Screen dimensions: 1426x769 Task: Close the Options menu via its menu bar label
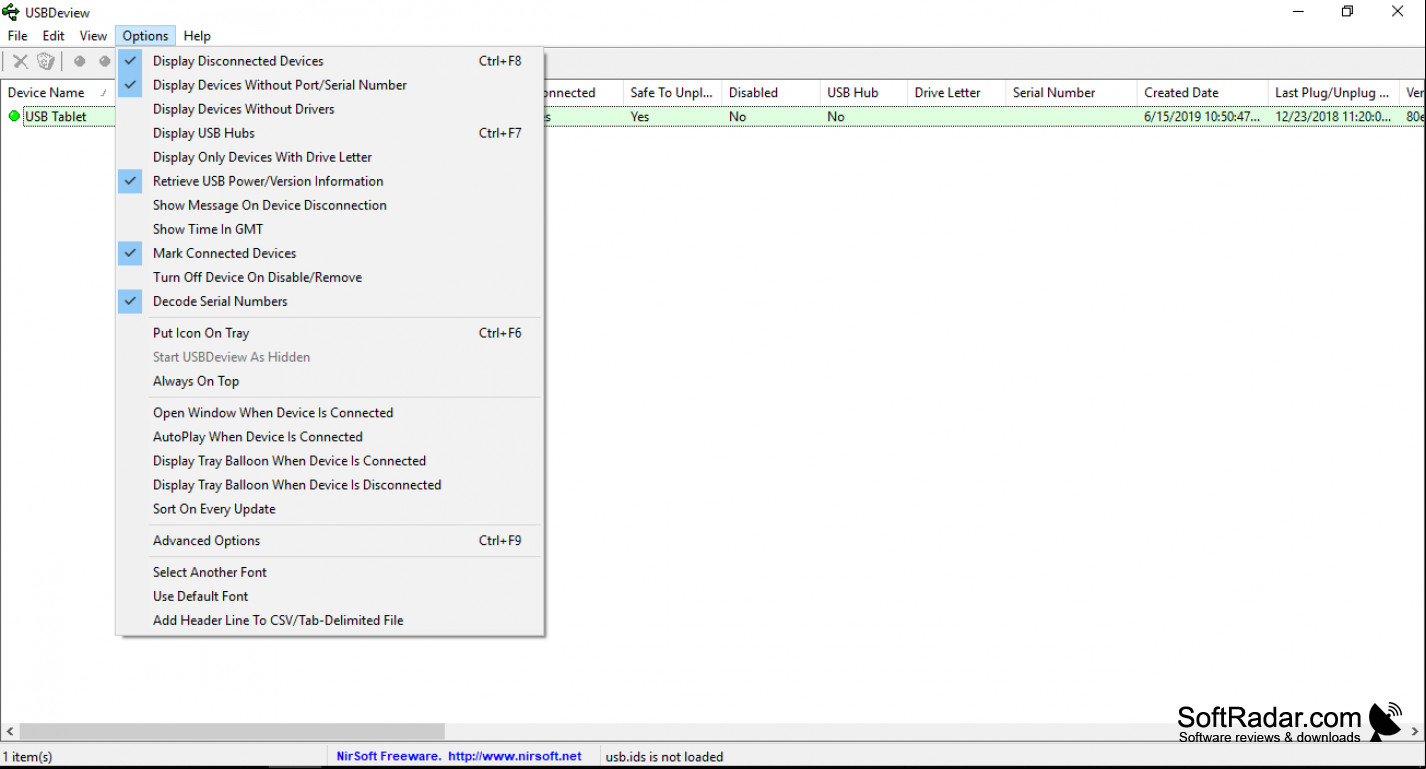[145, 36]
